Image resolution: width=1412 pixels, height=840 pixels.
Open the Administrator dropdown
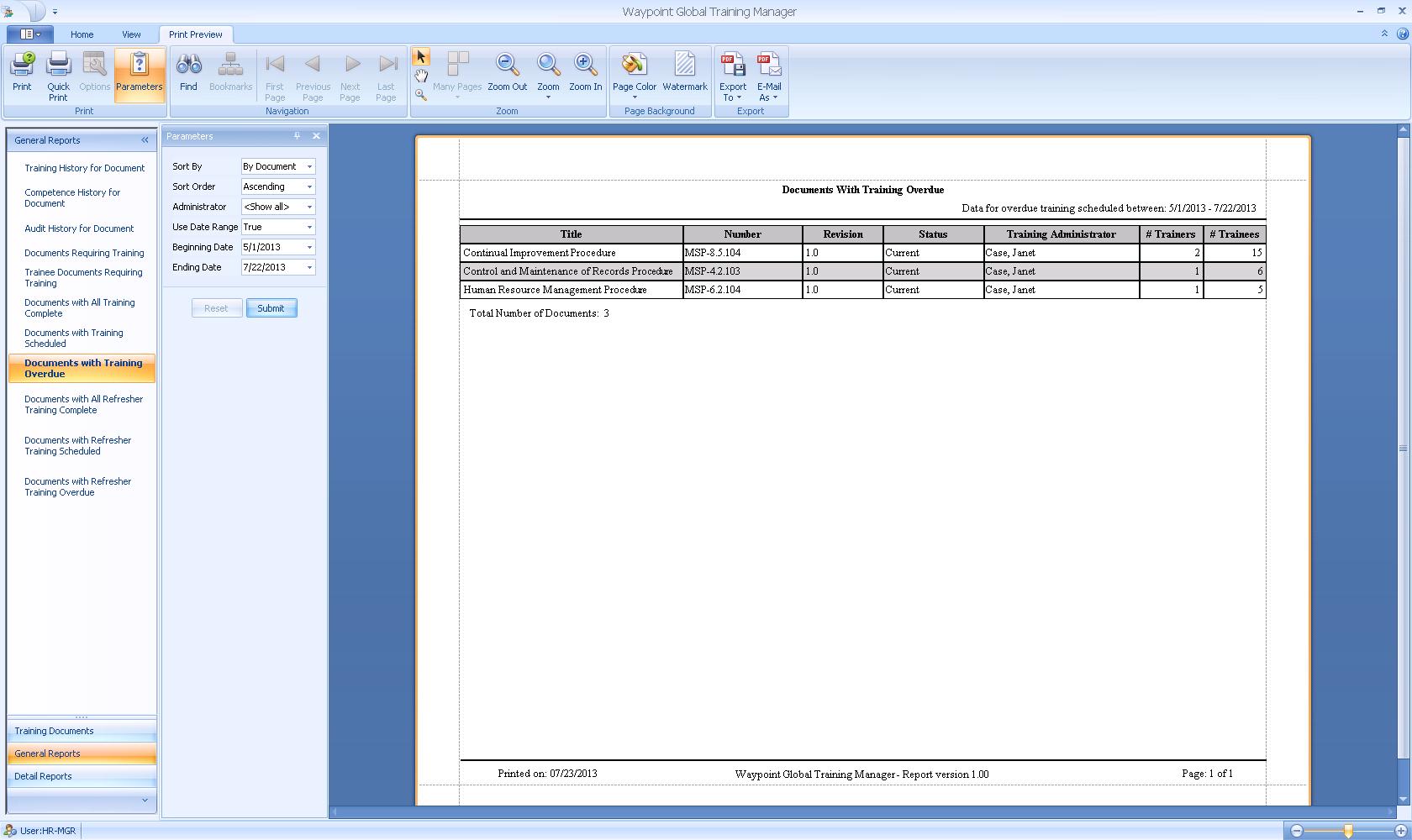309,207
